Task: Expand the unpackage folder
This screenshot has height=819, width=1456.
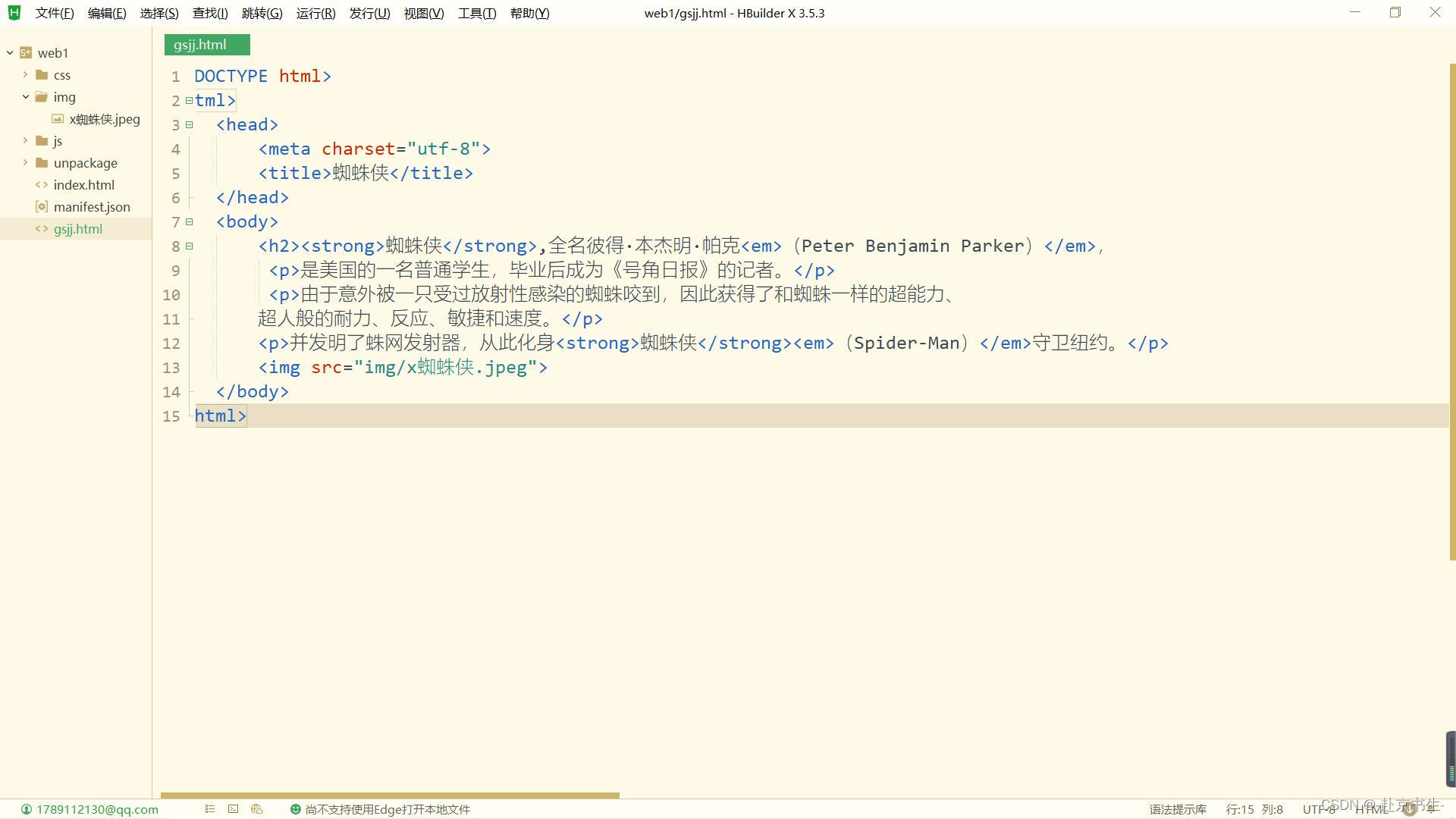Action: coord(25,162)
